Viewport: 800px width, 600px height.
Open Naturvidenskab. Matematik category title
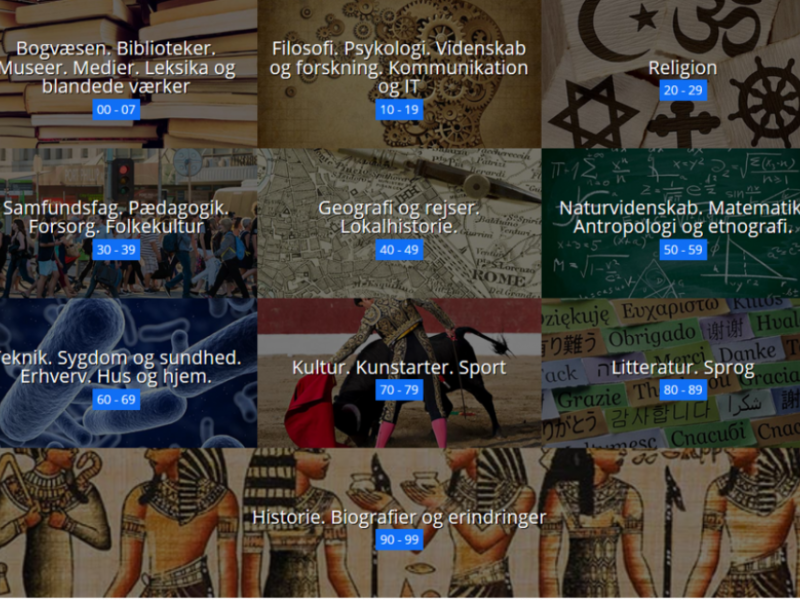pyautogui.click(x=679, y=217)
